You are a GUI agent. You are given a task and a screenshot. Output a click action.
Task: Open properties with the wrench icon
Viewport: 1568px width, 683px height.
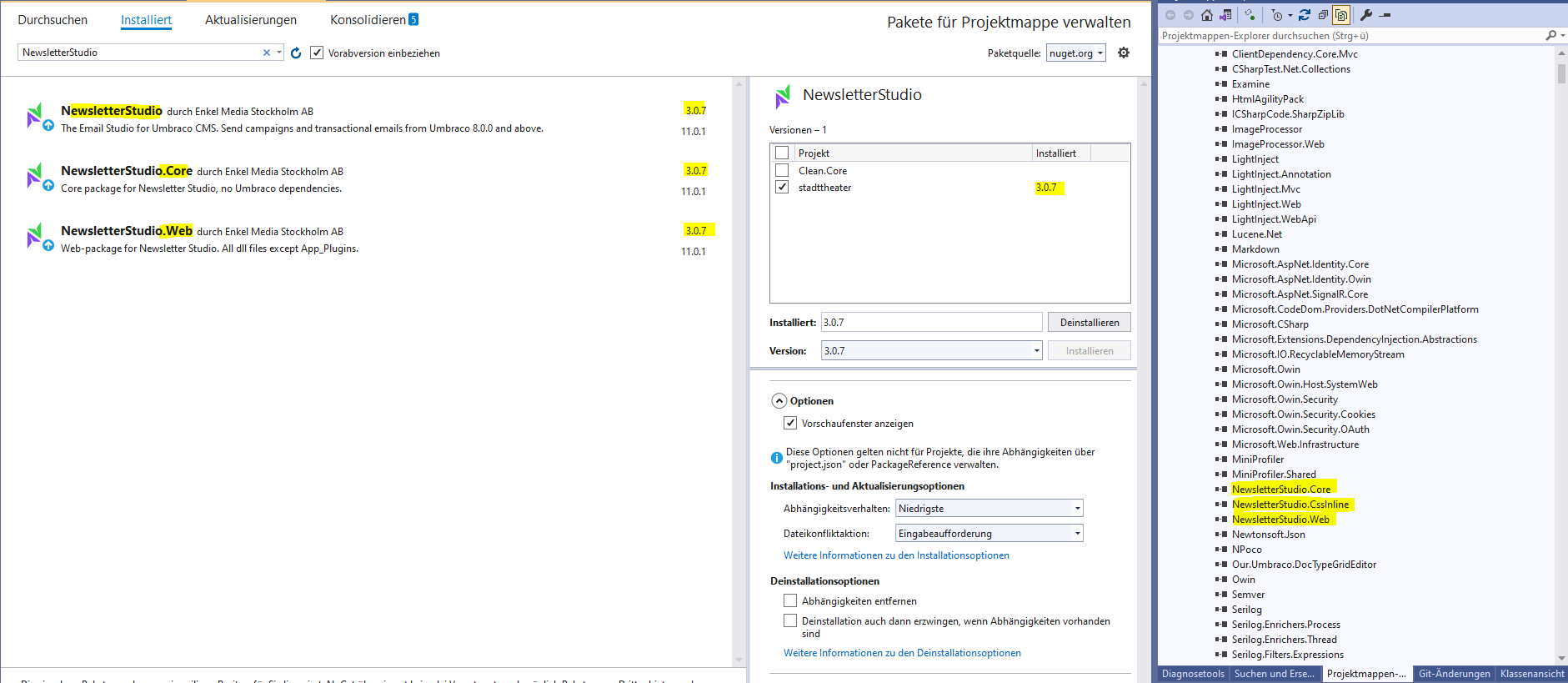click(1366, 15)
